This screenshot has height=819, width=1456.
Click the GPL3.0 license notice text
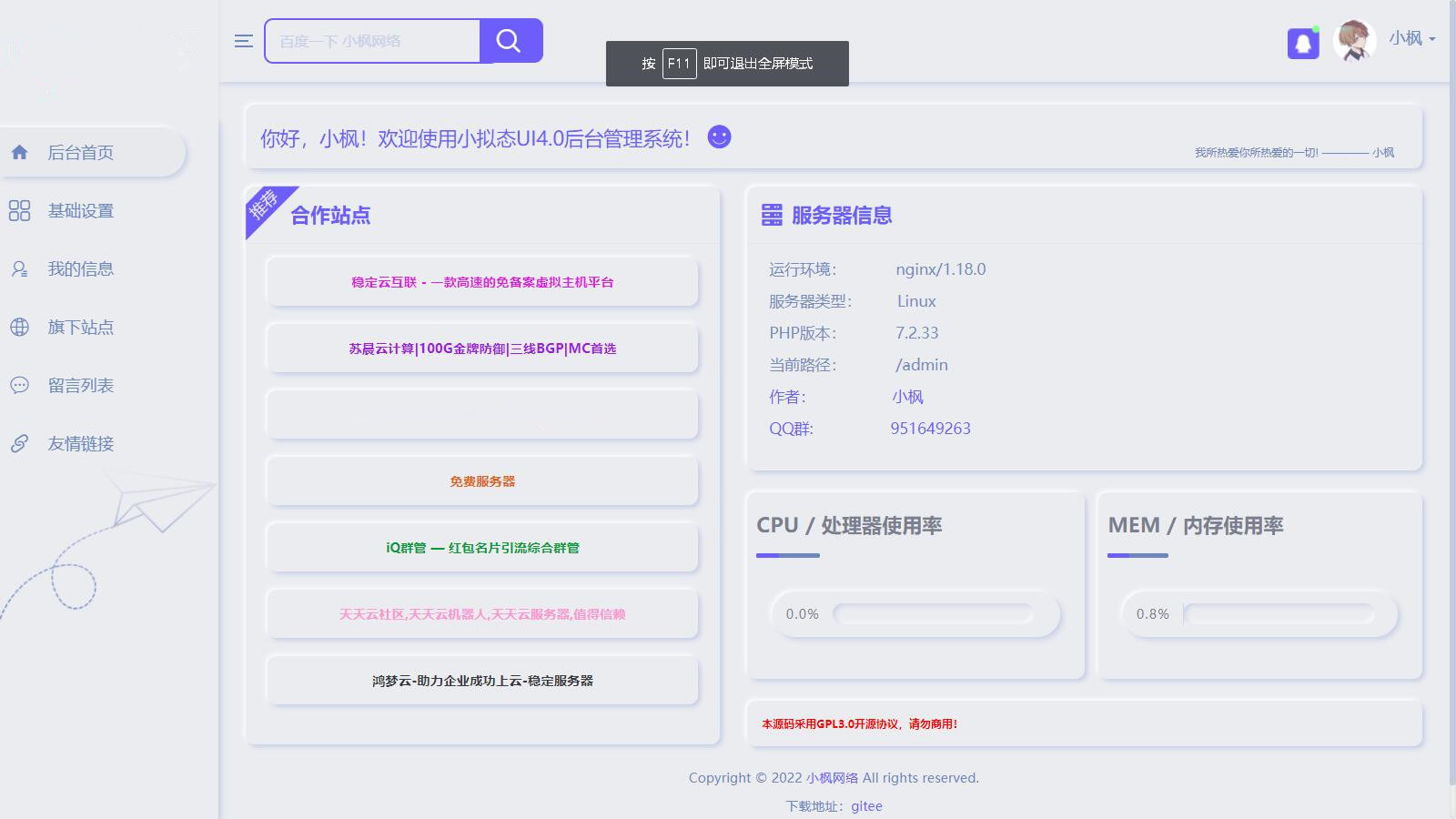859,724
